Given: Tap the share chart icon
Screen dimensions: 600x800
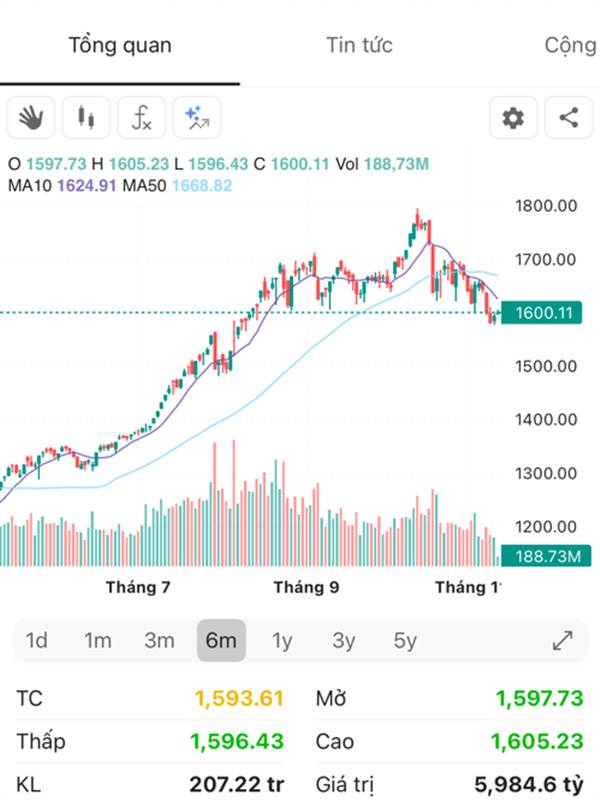Looking at the screenshot, I should (x=569, y=119).
